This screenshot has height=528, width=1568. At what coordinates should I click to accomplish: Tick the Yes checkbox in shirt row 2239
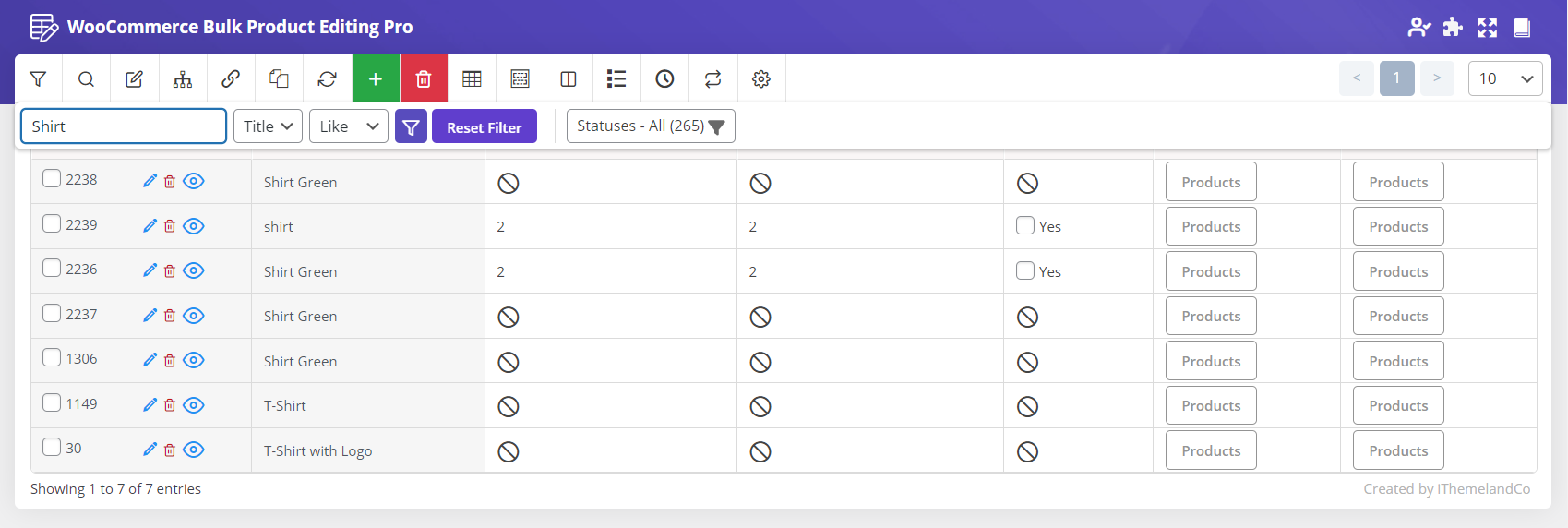coord(1024,226)
